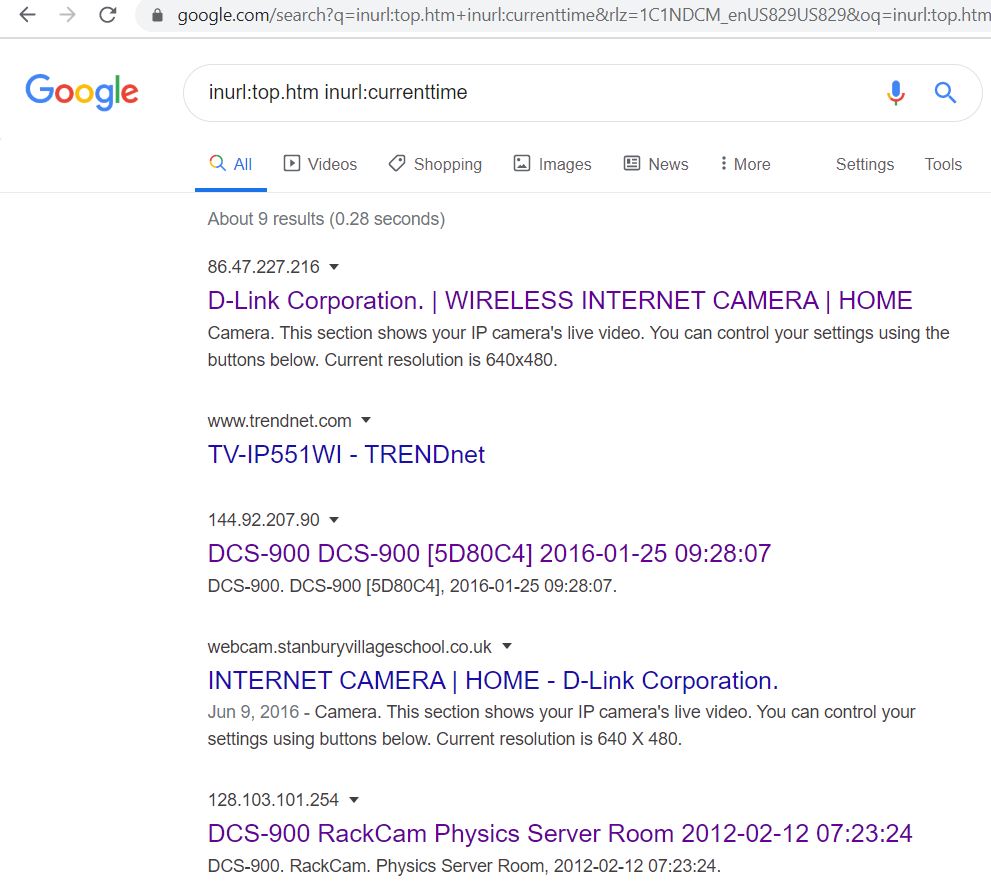Switch to the Videos tab
991x896 pixels.
click(320, 164)
